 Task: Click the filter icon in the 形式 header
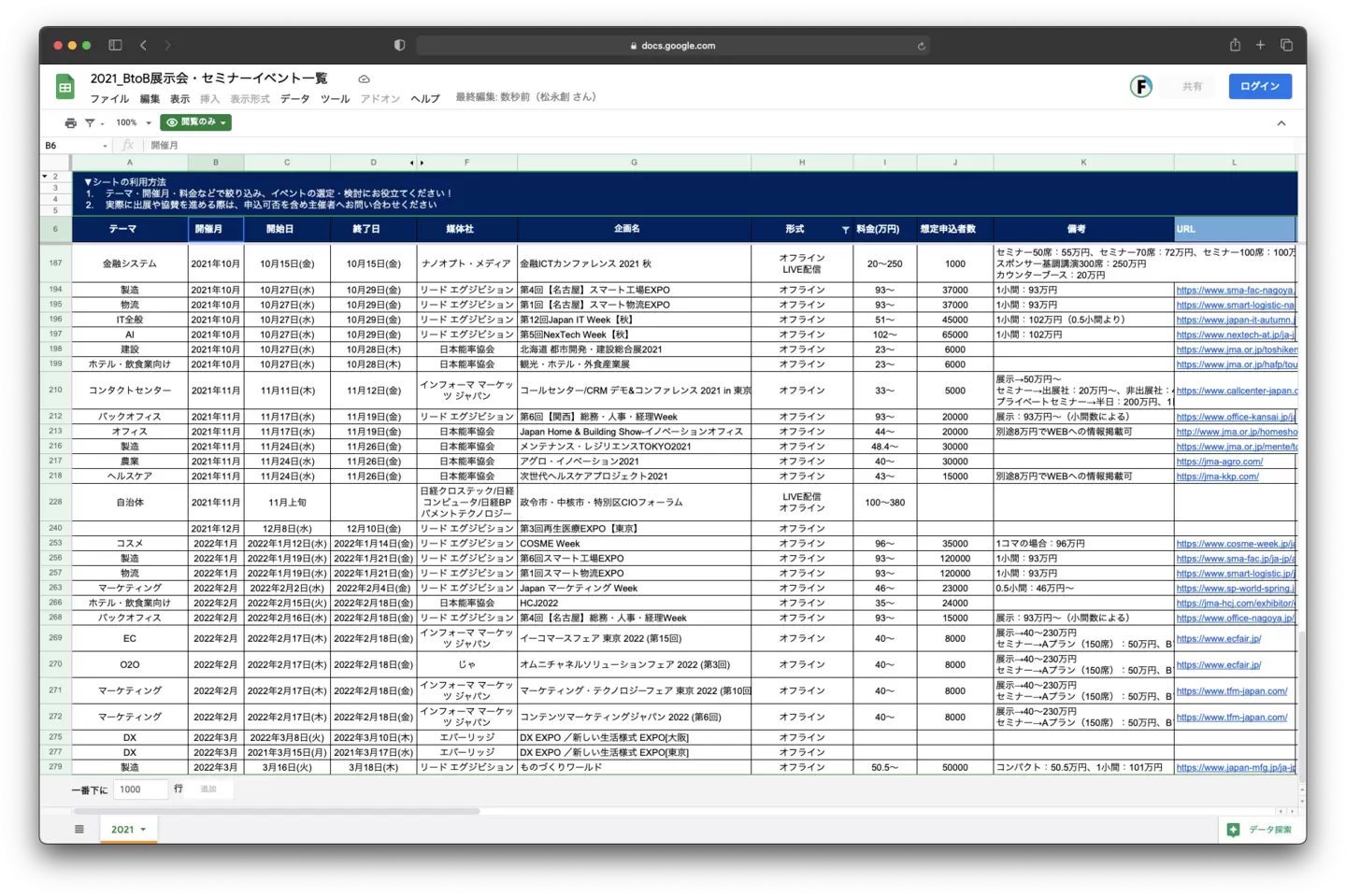(846, 230)
